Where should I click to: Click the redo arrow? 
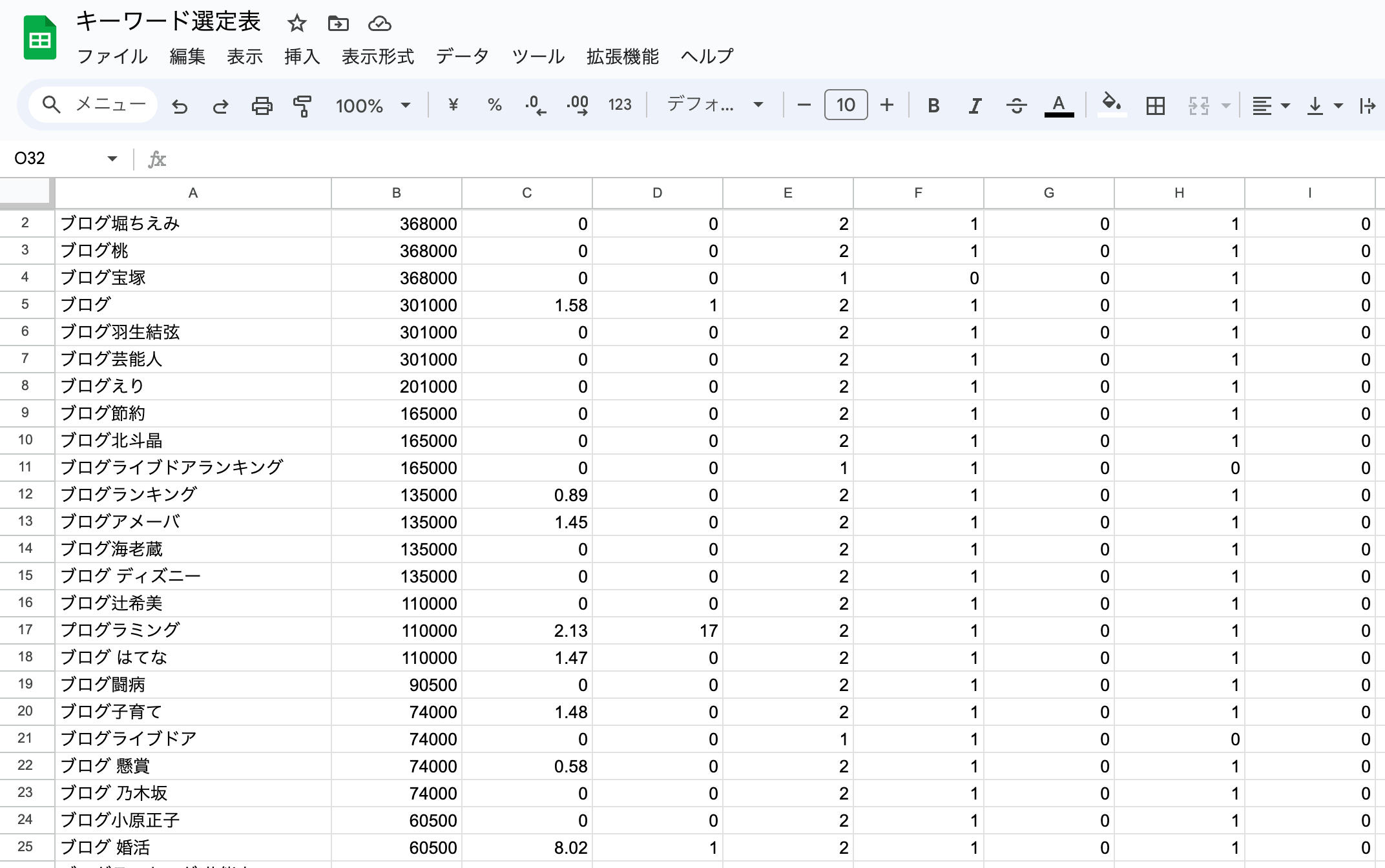(220, 105)
